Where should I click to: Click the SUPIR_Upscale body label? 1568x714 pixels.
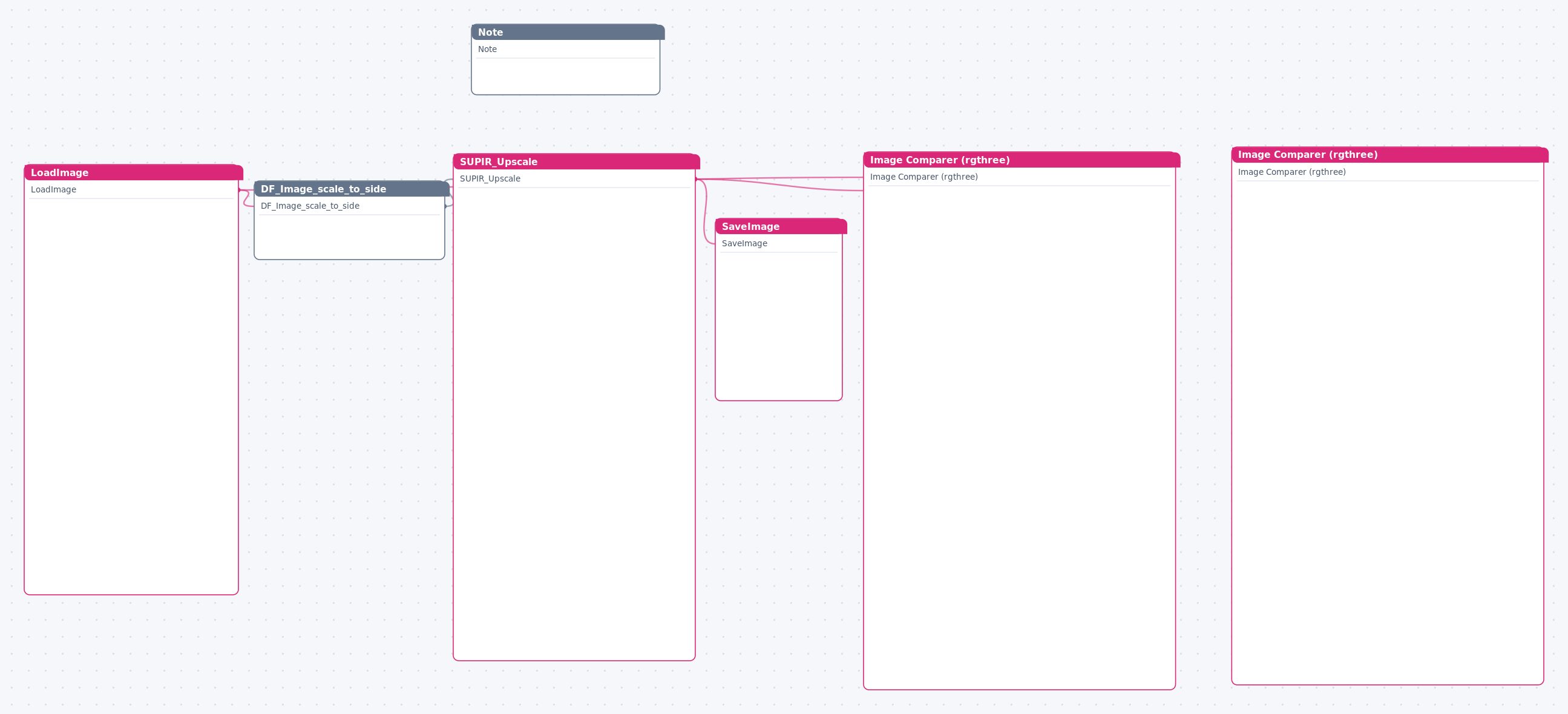click(490, 179)
